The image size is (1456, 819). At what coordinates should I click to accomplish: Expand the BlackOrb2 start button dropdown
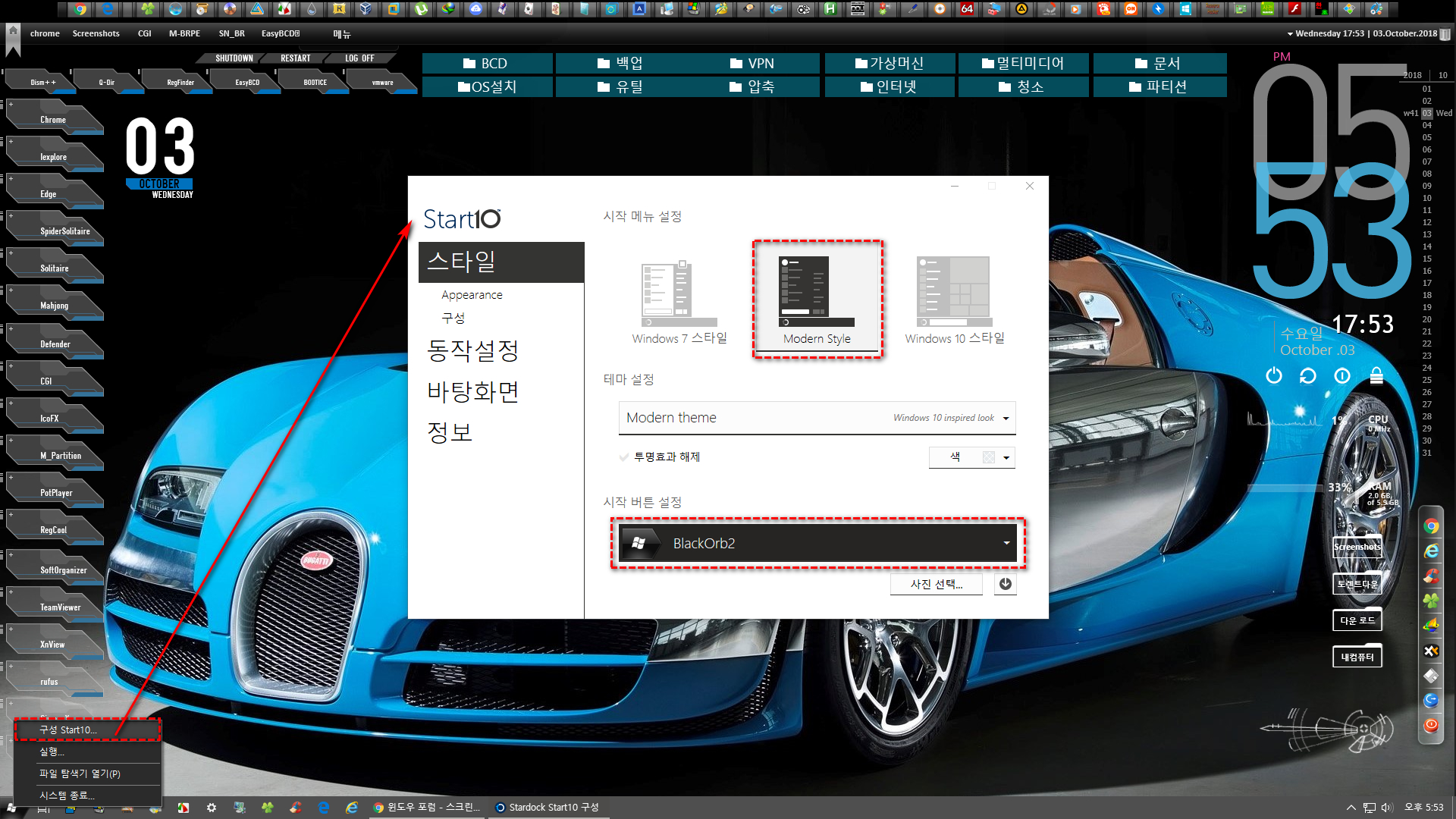(1006, 543)
